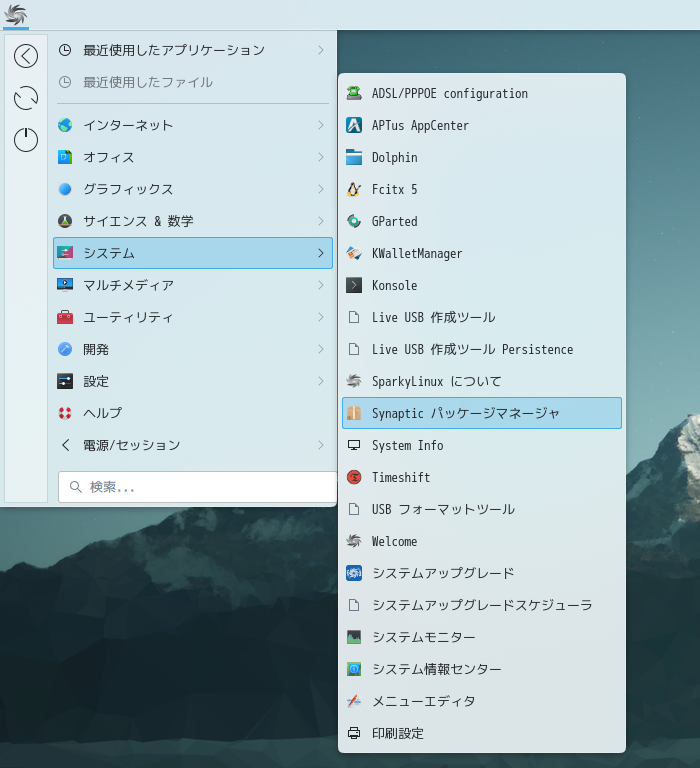Click the back arrow circle button
The width and height of the screenshot is (700, 768).
click(26, 56)
